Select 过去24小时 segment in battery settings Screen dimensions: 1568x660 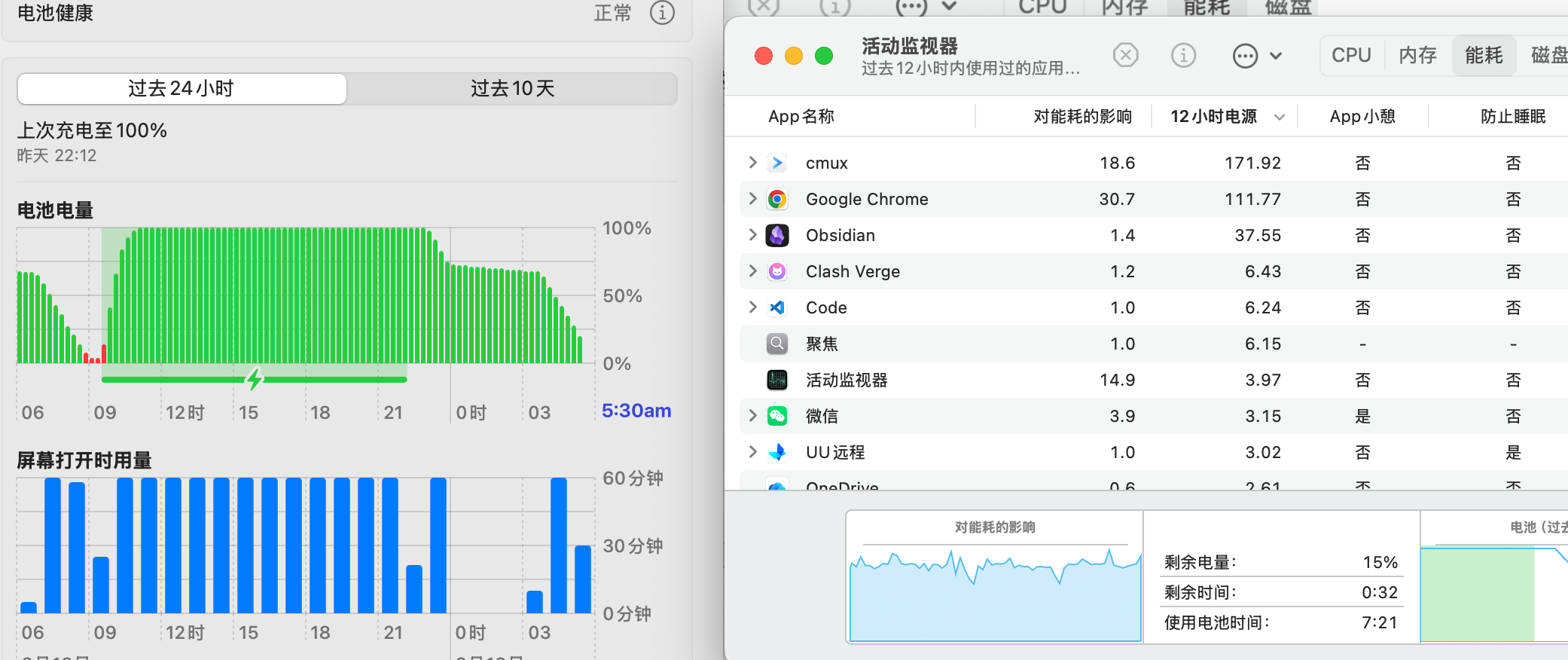click(x=182, y=89)
